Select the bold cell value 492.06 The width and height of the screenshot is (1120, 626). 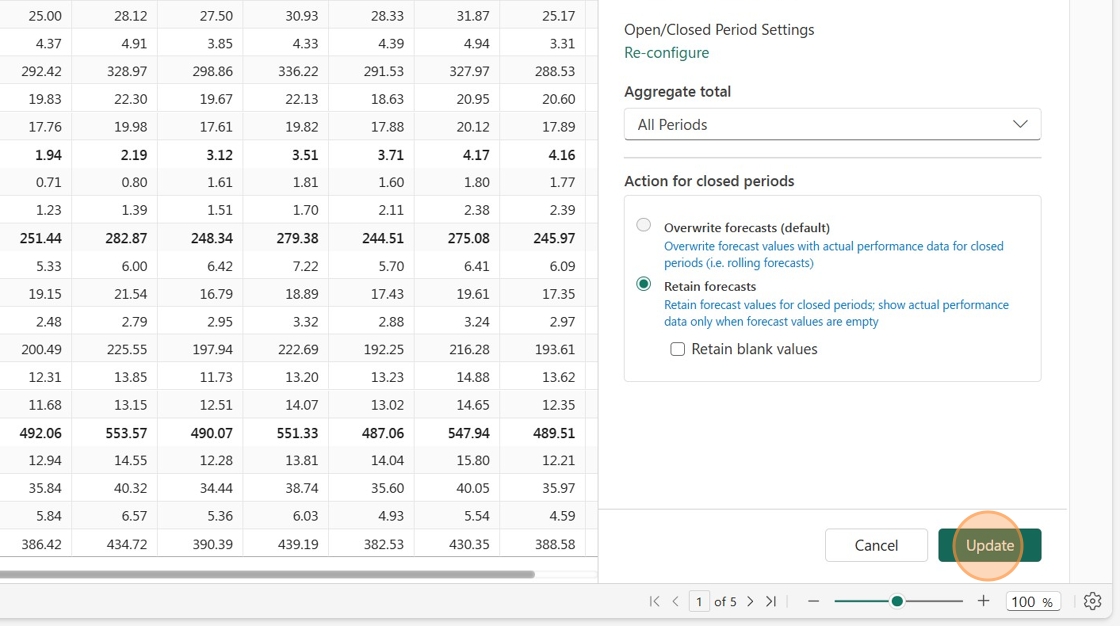[x=41, y=433]
